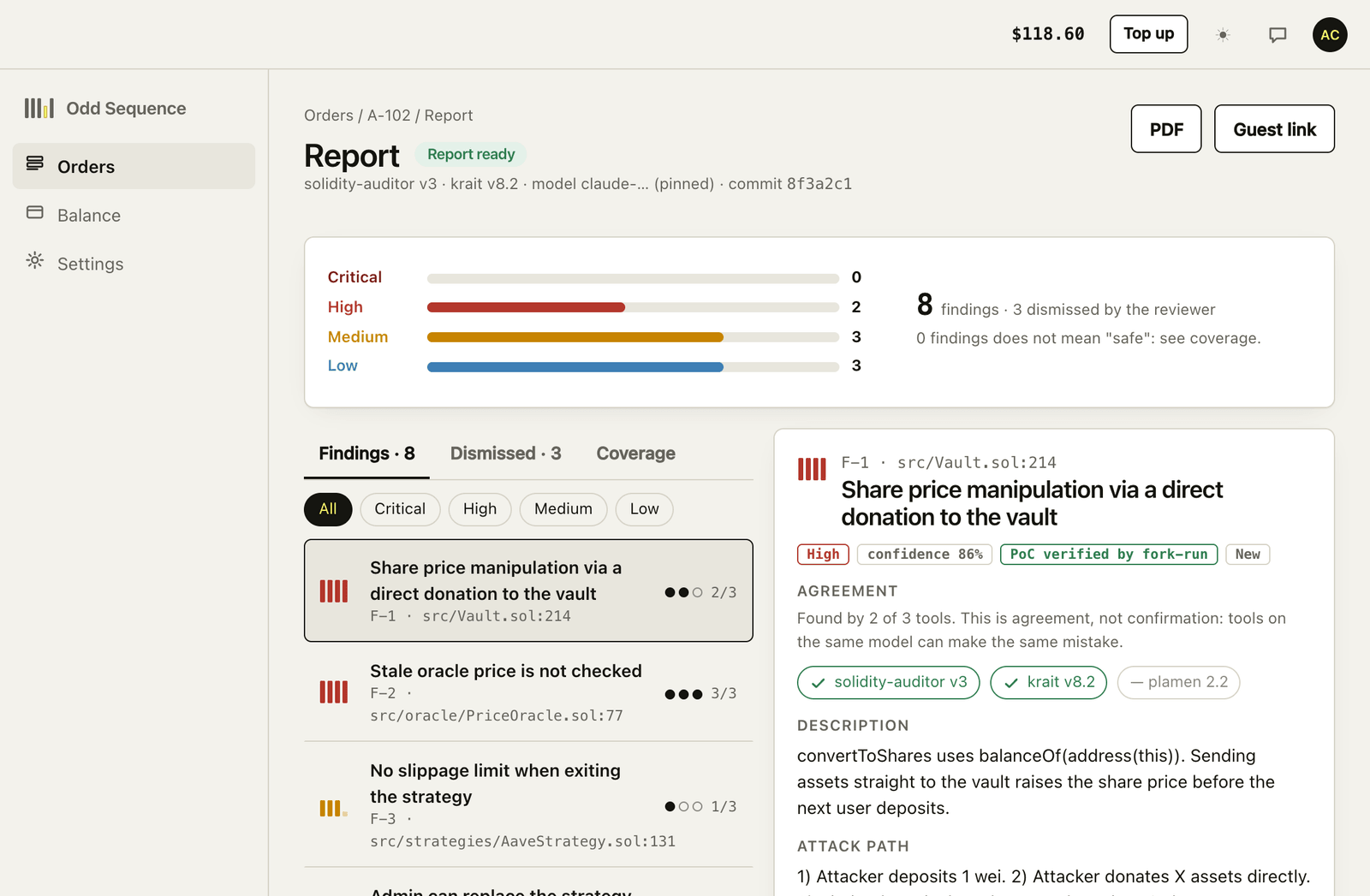
Task: Open the Coverage tab
Action: (636, 454)
